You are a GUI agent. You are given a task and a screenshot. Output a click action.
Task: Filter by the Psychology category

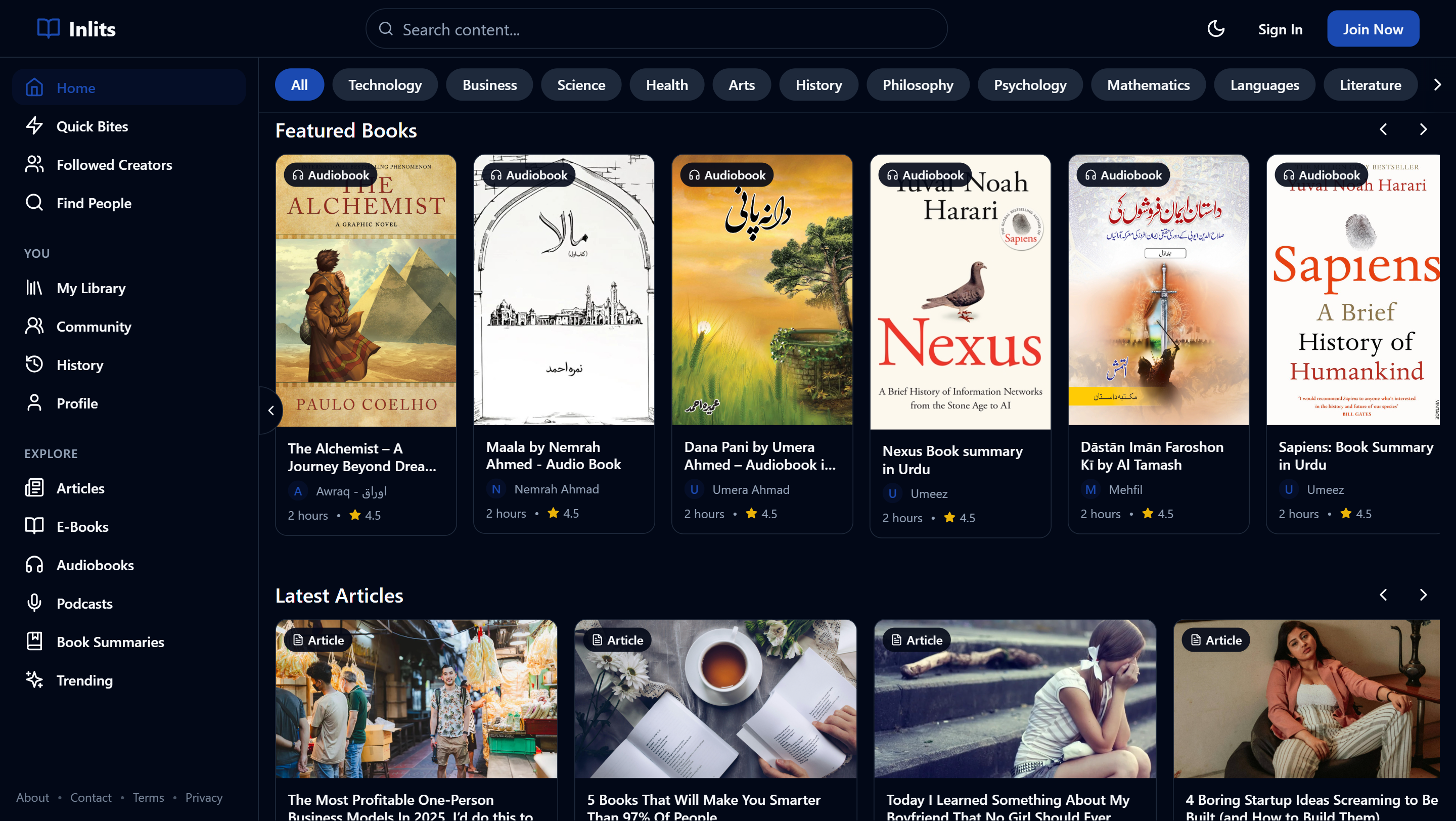click(x=1030, y=85)
